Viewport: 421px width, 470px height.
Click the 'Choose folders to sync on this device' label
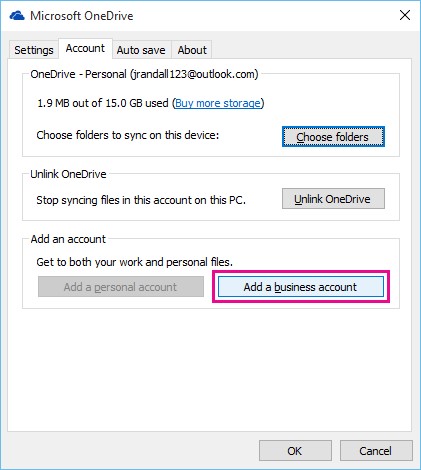[x=128, y=135]
